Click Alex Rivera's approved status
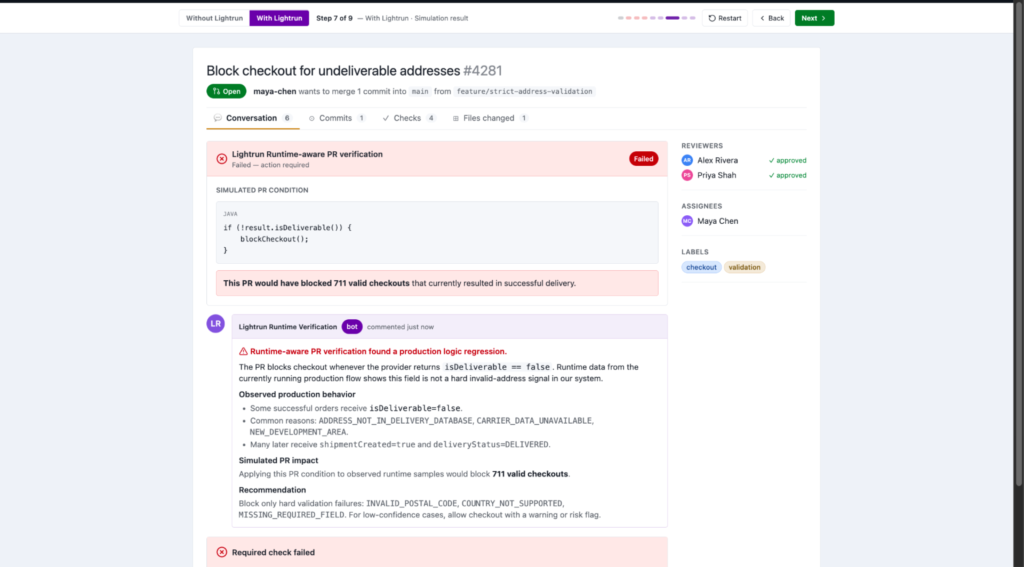This screenshot has width=1024, height=567. click(x=788, y=160)
